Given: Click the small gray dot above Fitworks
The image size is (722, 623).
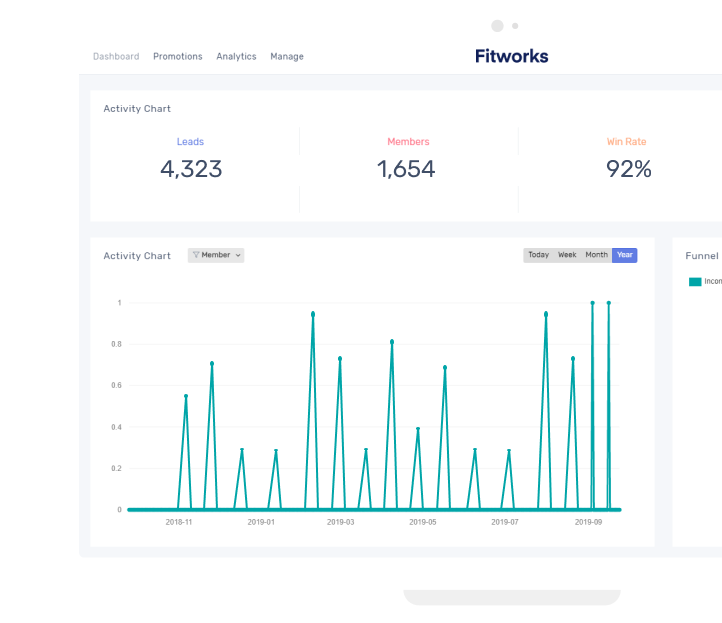Looking at the screenshot, I should [x=515, y=26].
